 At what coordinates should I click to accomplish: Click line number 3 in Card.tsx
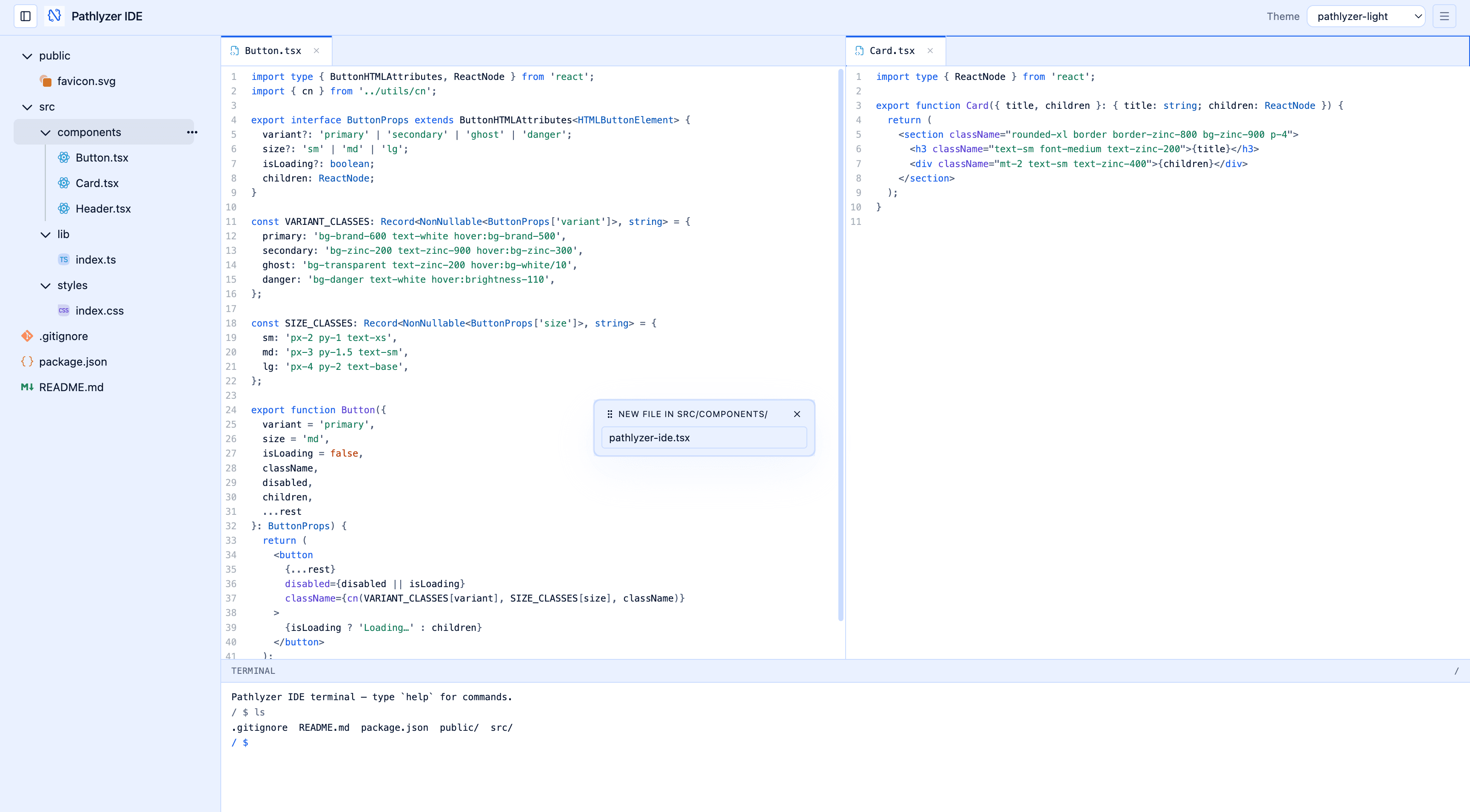pos(858,105)
